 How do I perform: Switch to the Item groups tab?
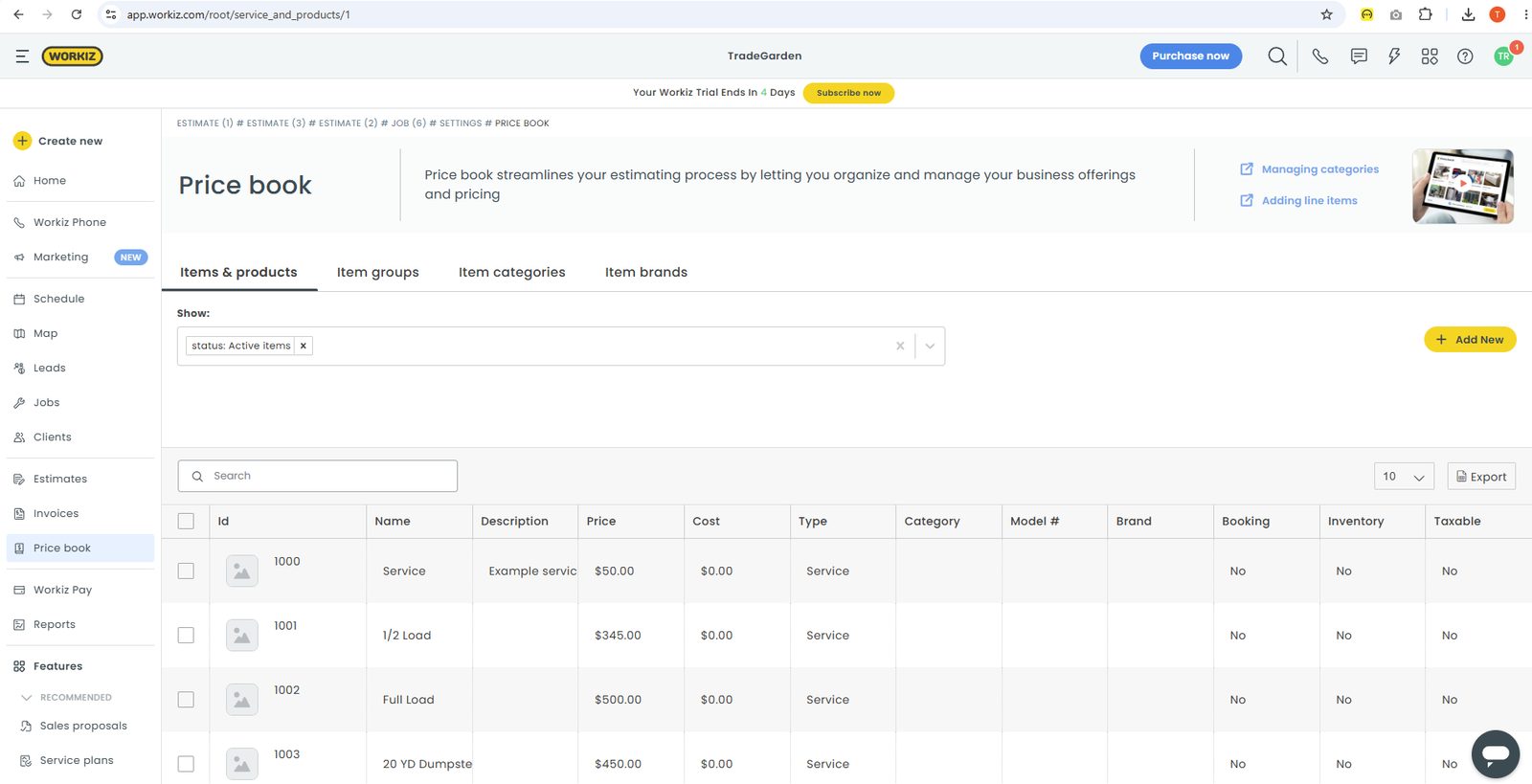[x=378, y=273]
